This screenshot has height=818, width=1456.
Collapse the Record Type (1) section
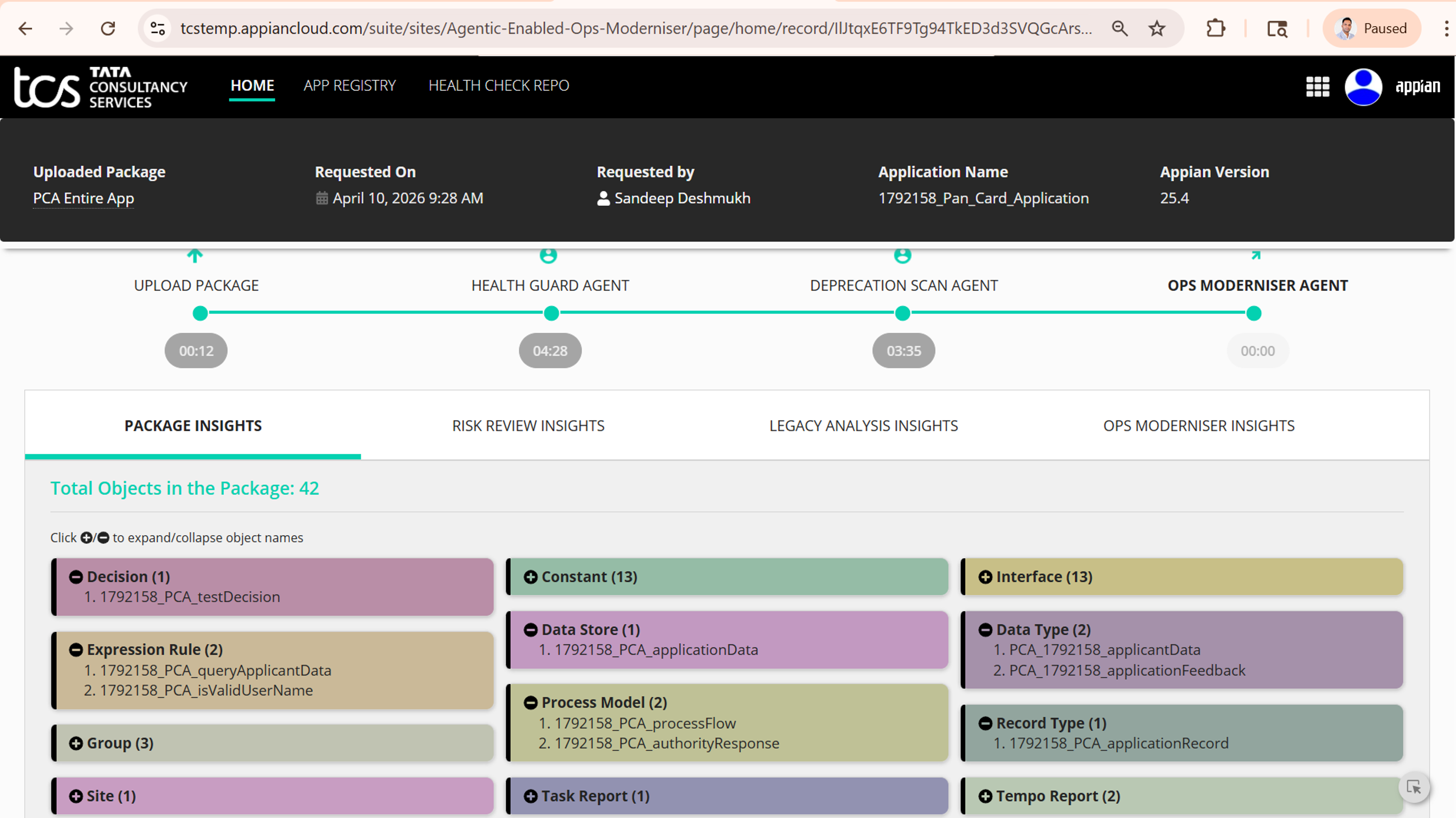pos(985,723)
